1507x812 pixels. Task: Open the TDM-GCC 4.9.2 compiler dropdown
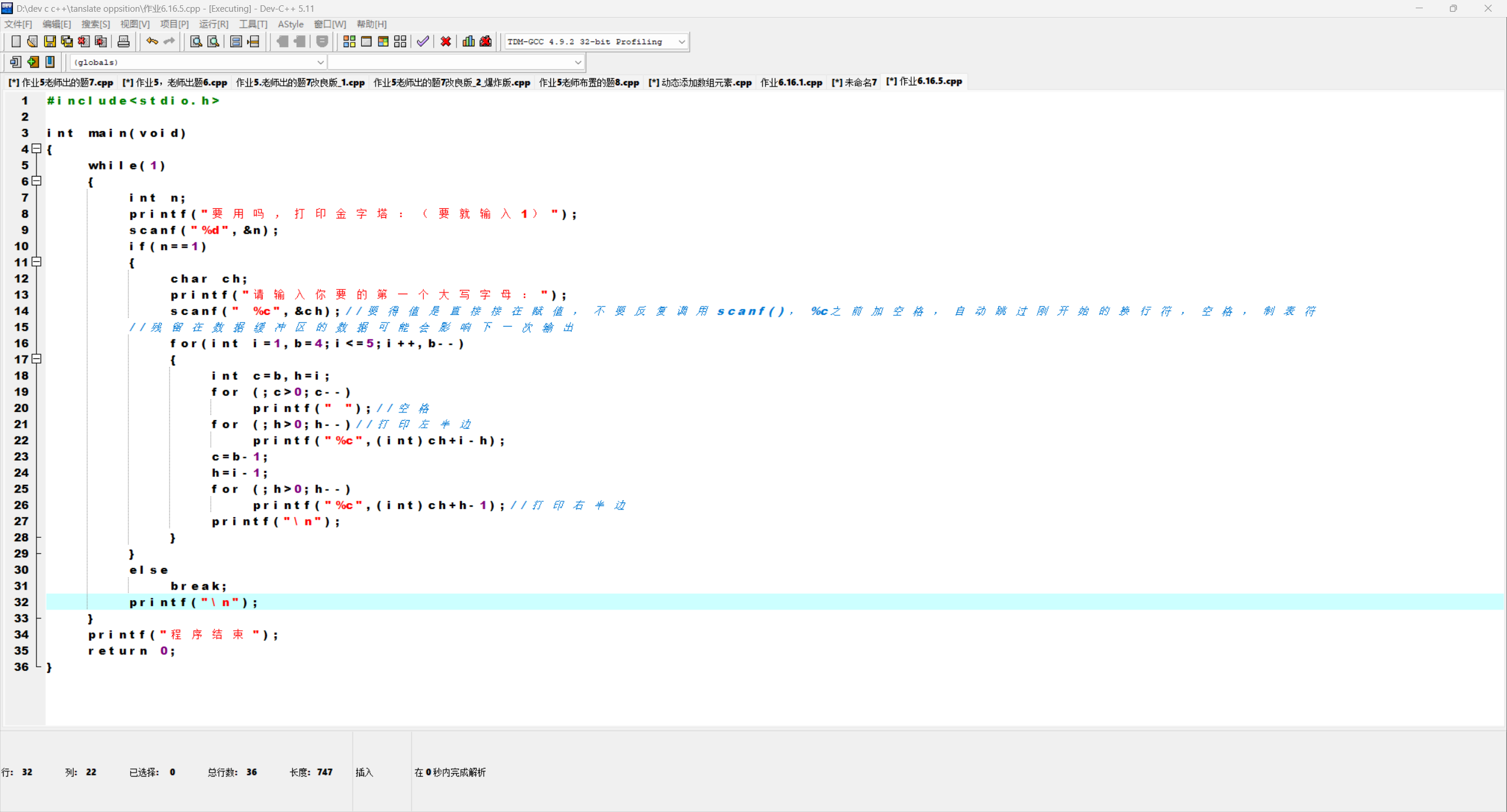point(681,42)
